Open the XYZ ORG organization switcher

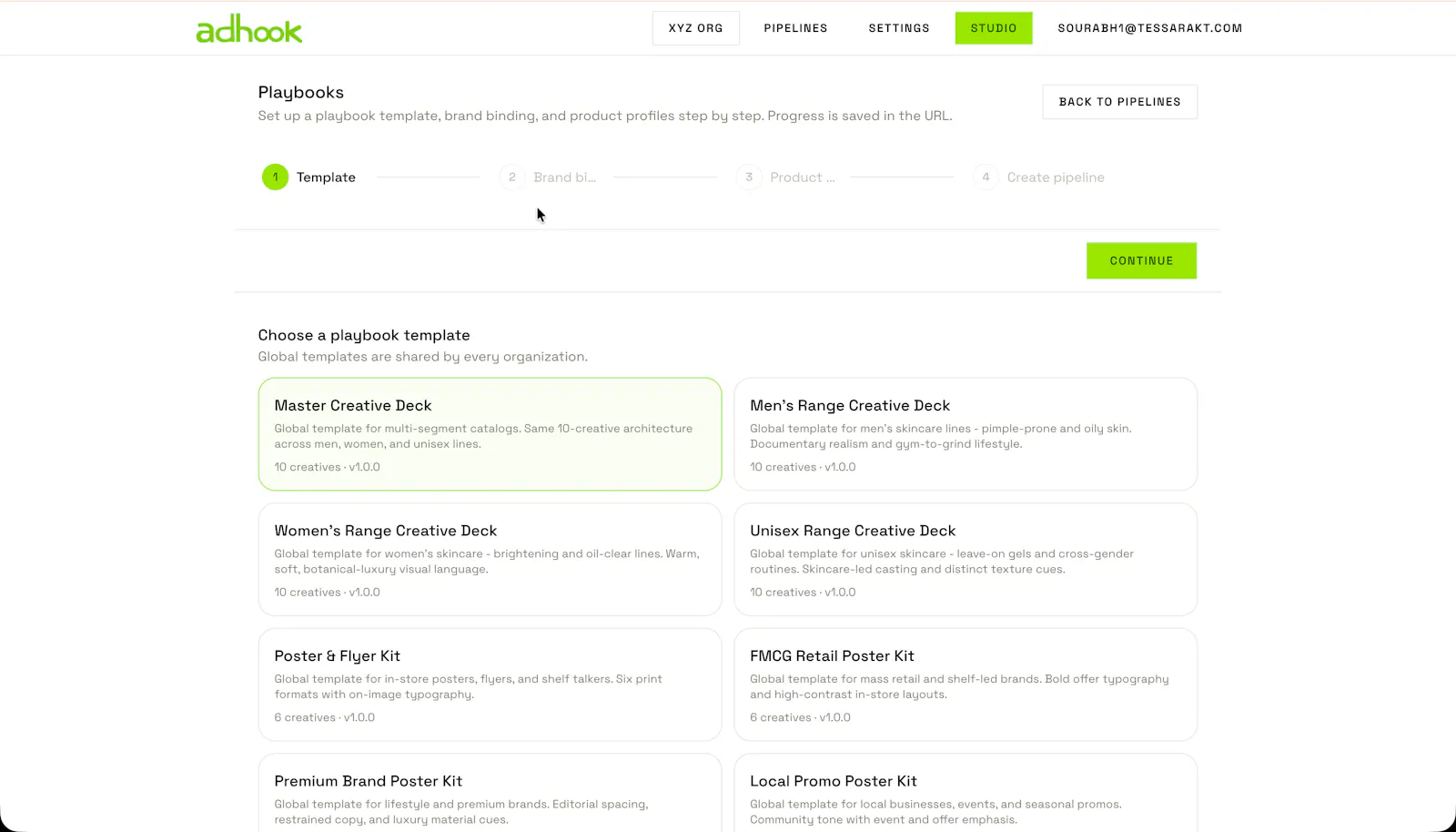pyautogui.click(x=695, y=28)
